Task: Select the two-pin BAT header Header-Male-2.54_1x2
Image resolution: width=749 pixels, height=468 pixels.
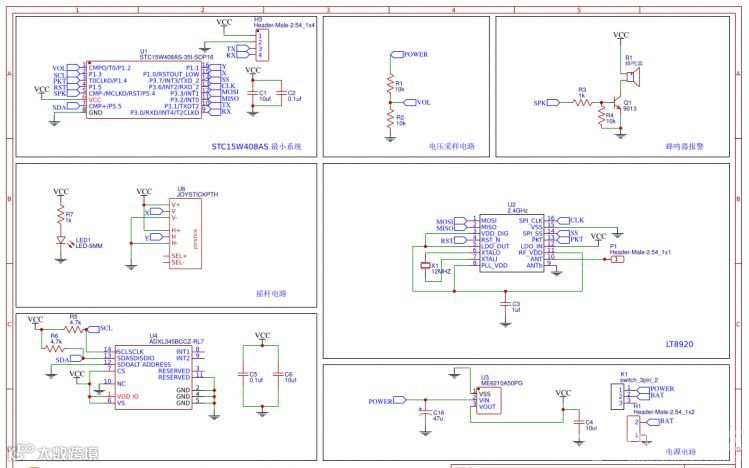Action: pyautogui.click(x=634, y=428)
